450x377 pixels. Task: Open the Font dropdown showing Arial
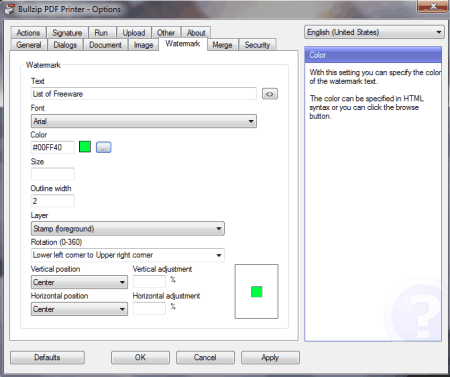[144, 121]
